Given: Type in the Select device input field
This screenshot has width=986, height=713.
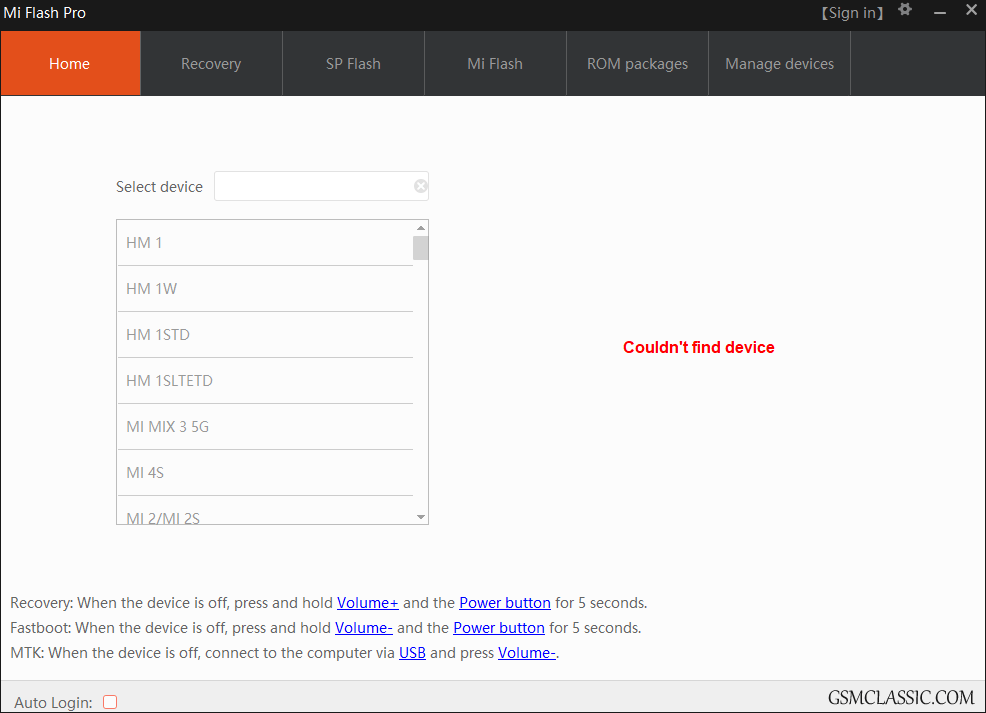Looking at the screenshot, I should (313, 186).
